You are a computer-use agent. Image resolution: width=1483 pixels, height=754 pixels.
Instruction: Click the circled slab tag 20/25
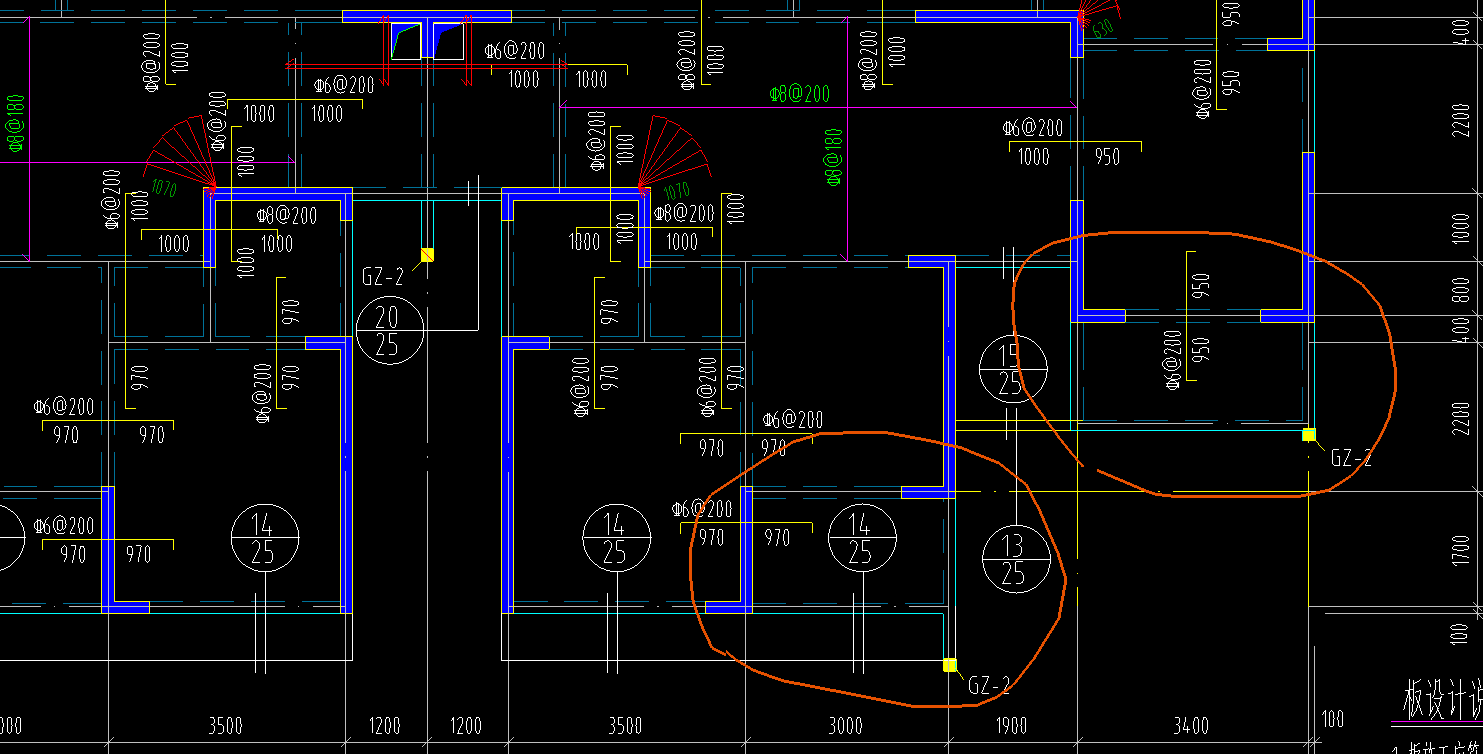click(390, 330)
